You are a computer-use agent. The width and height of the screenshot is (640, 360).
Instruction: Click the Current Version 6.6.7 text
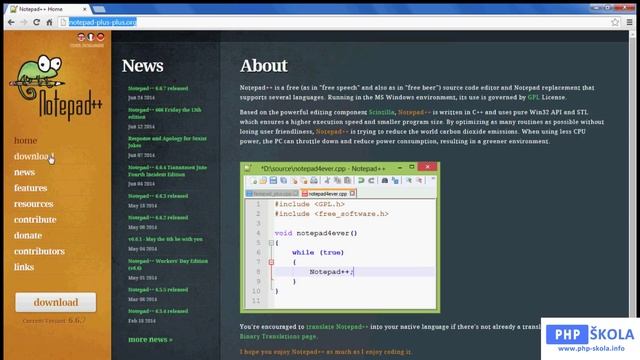[54, 321]
